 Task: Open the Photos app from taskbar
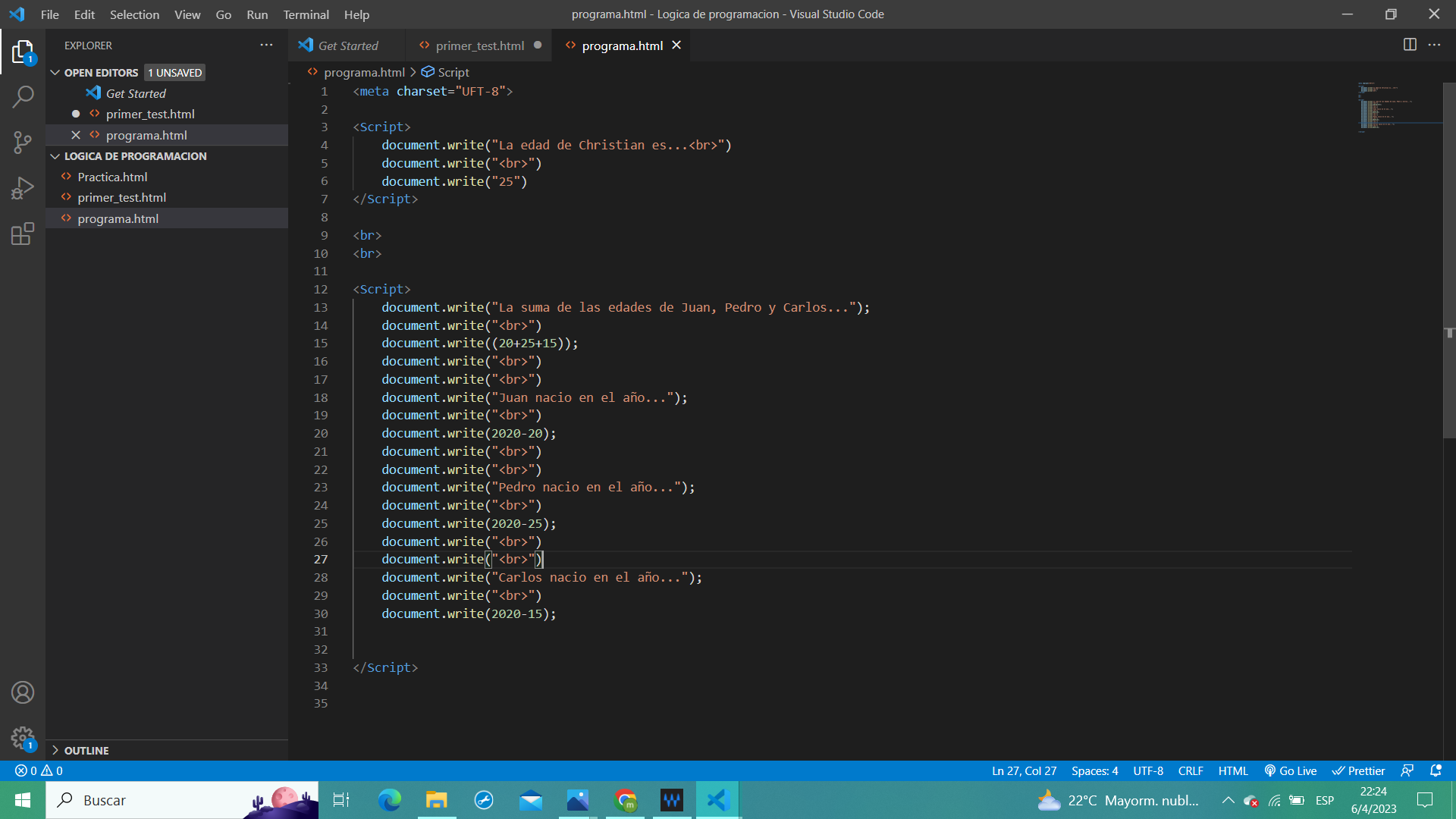(x=578, y=800)
